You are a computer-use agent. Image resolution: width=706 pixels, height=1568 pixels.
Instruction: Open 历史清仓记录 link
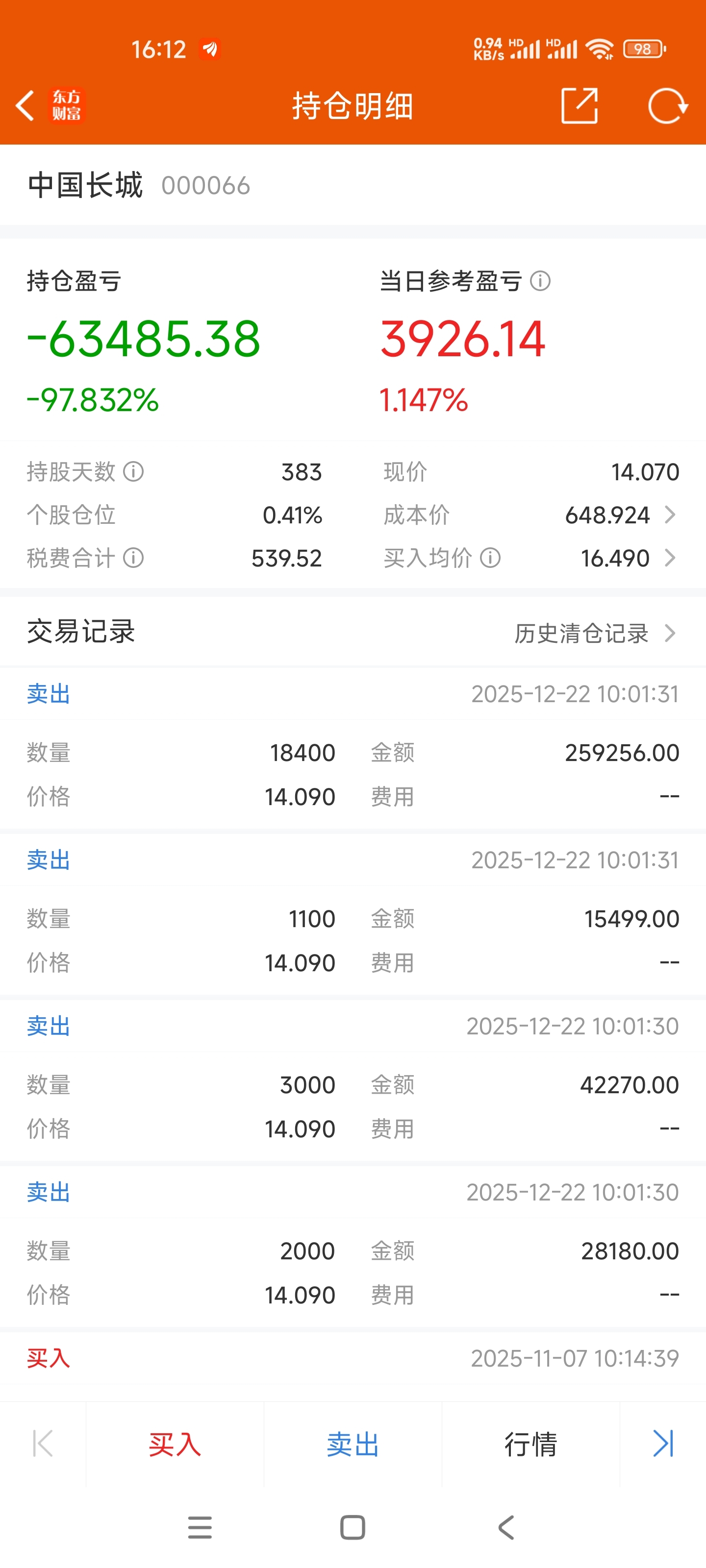pos(595,633)
